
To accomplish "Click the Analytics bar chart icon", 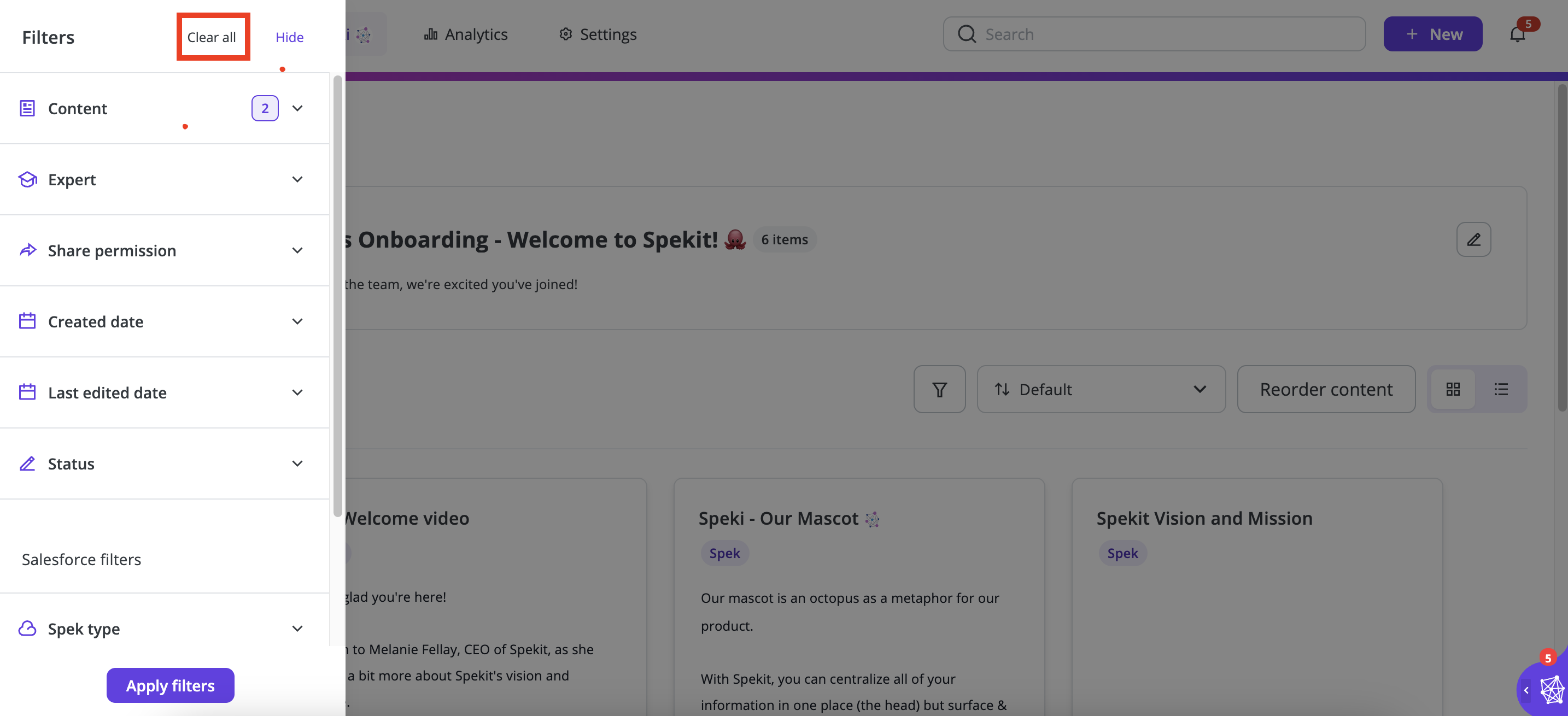I will pyautogui.click(x=430, y=34).
